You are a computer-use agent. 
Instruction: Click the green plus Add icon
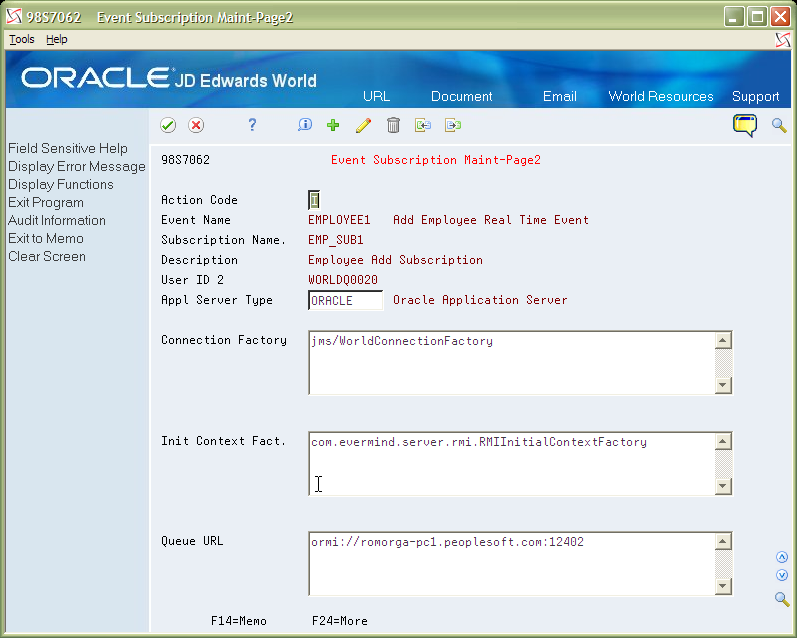coord(333,125)
